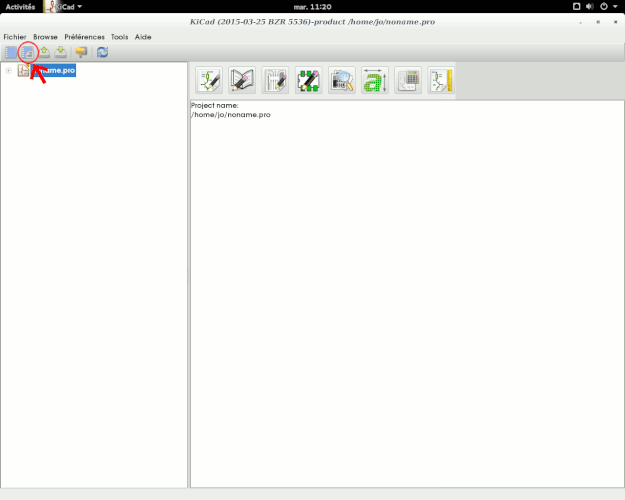
Task: Open the PCB footprint editor
Action: (309, 80)
